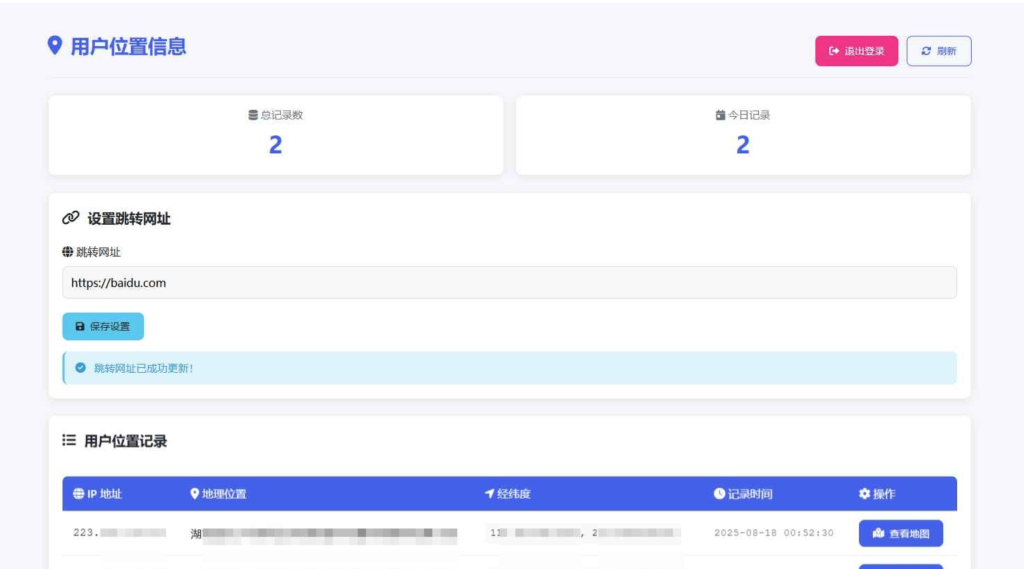The height and width of the screenshot is (569, 1024).
Task: Focus the 跳转网址 URL input field
Action: [x=509, y=283]
